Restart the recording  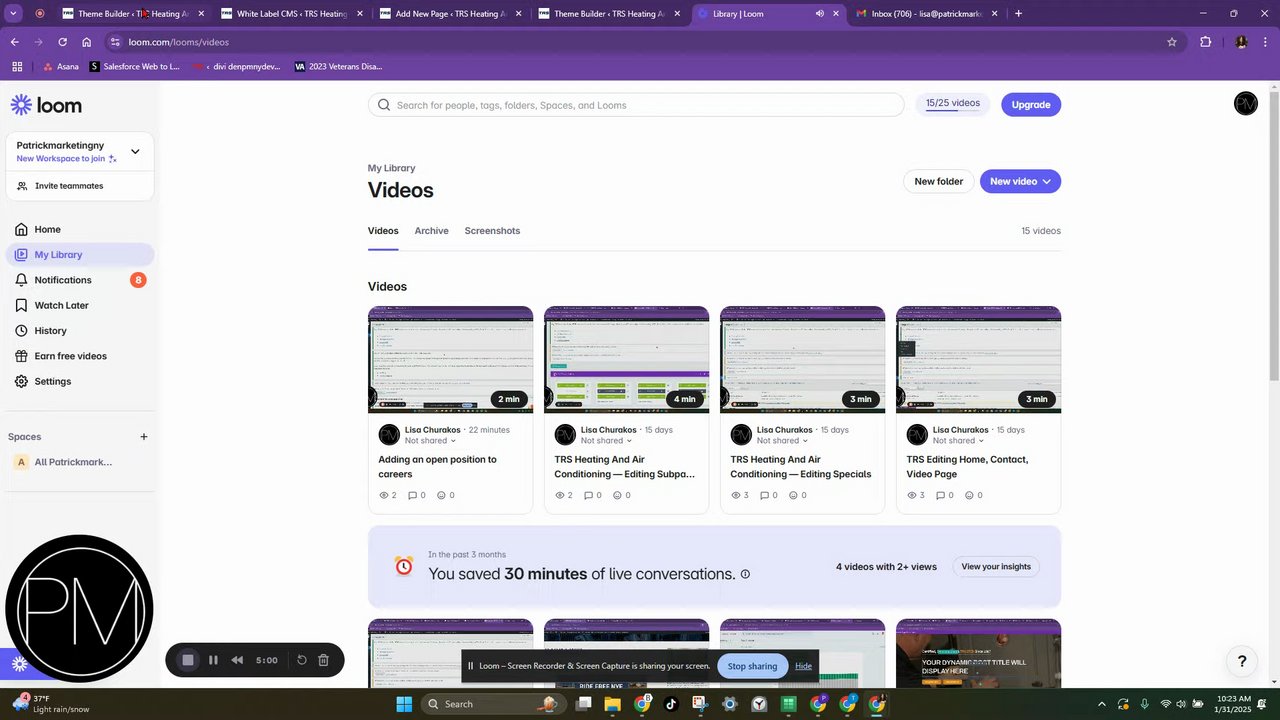coord(302,660)
